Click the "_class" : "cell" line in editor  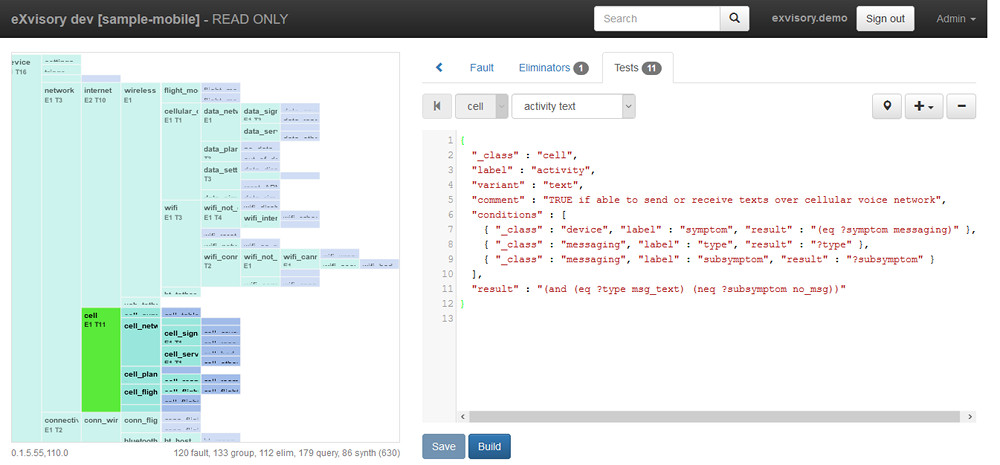pyautogui.click(x=524, y=155)
